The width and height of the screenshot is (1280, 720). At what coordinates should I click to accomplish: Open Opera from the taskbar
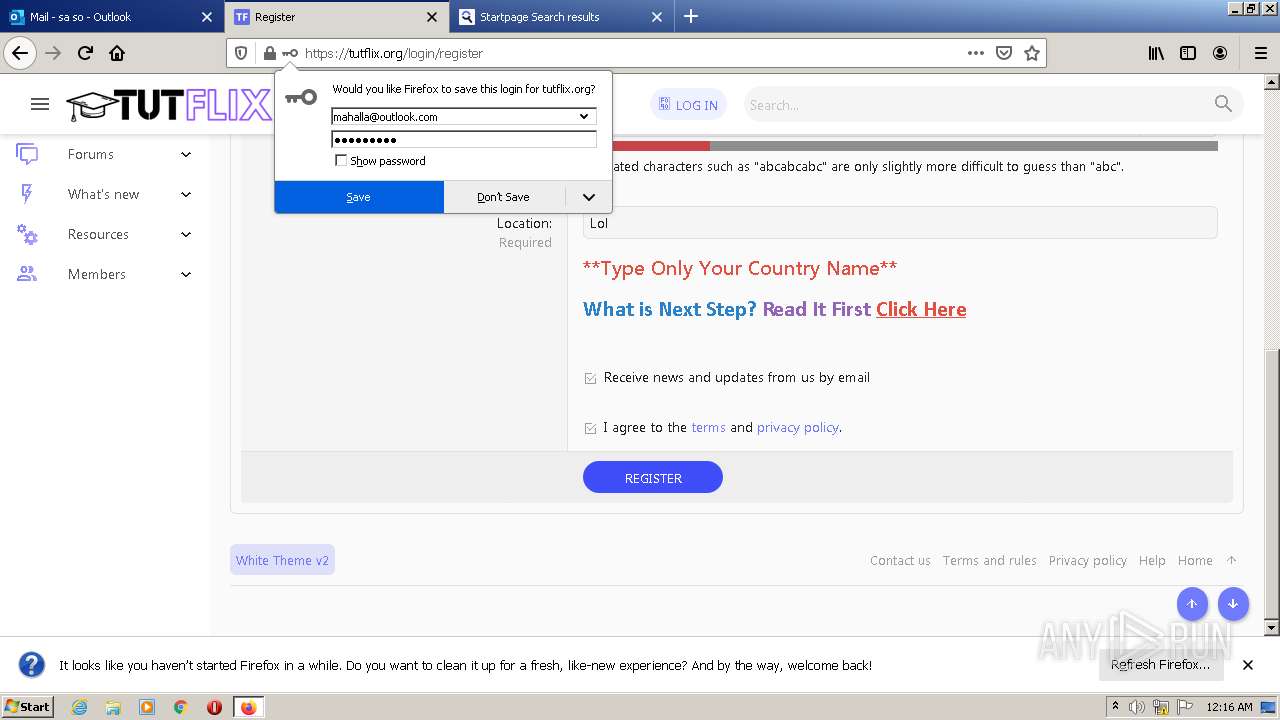[x=214, y=707]
